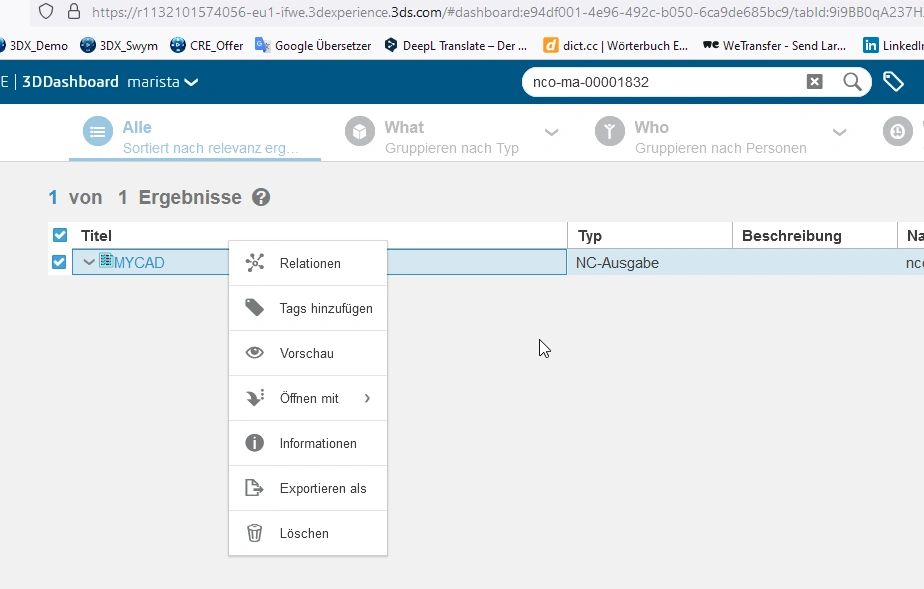Uncheck the MYCAD row checkbox
The width and height of the screenshot is (924, 589).
[x=59, y=262]
